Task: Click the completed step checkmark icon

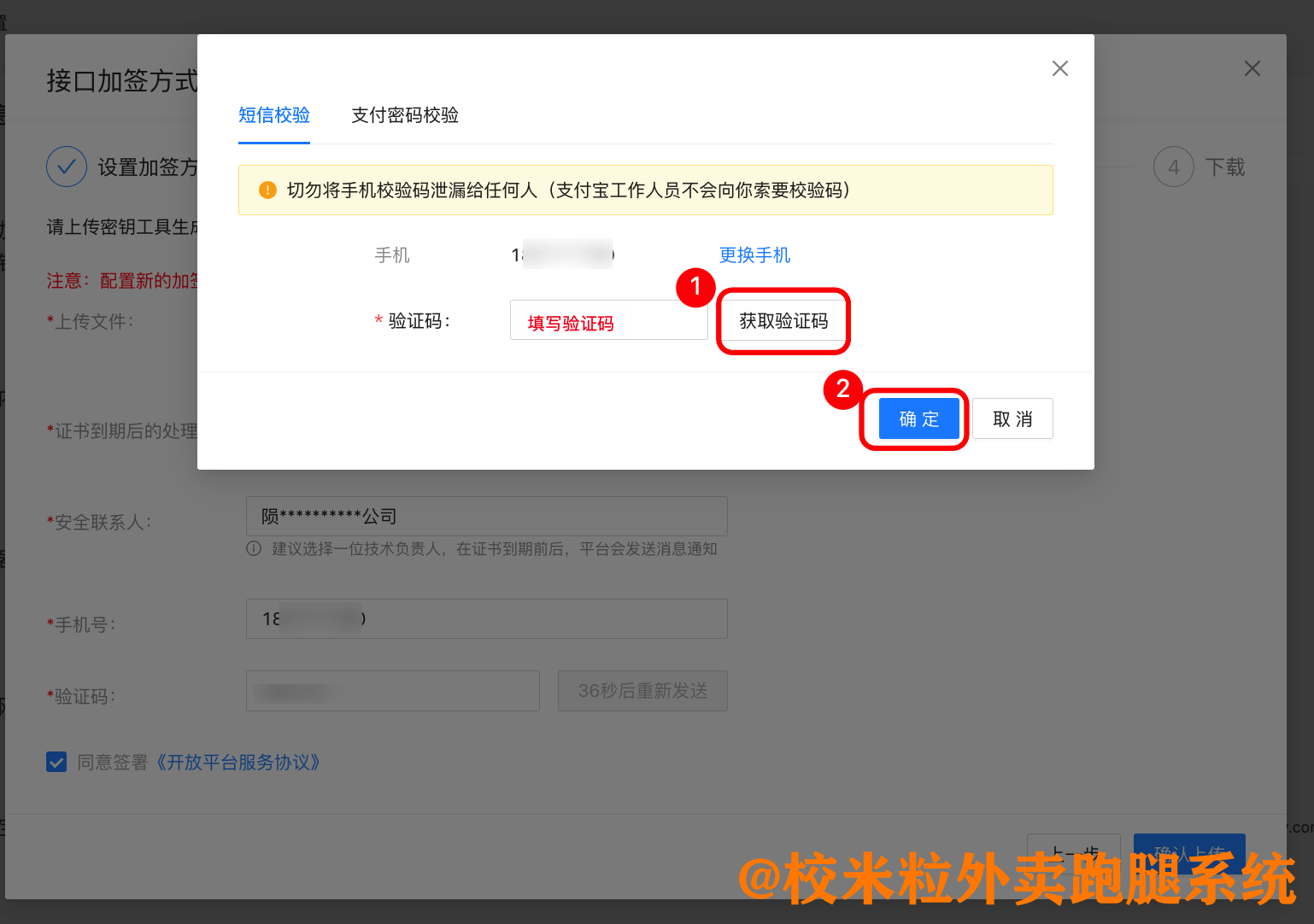Action: pos(67,167)
